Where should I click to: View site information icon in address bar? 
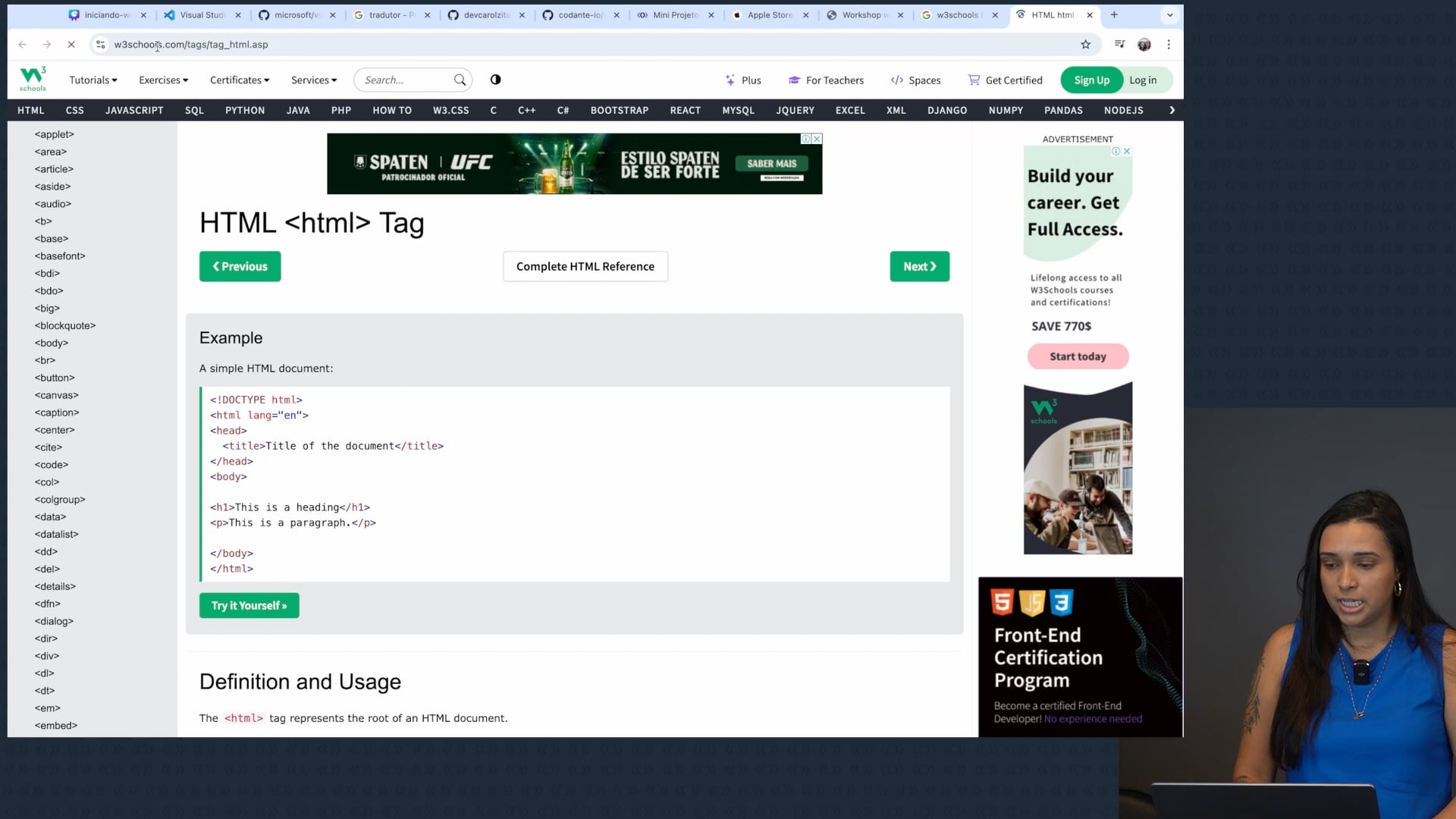(x=101, y=45)
